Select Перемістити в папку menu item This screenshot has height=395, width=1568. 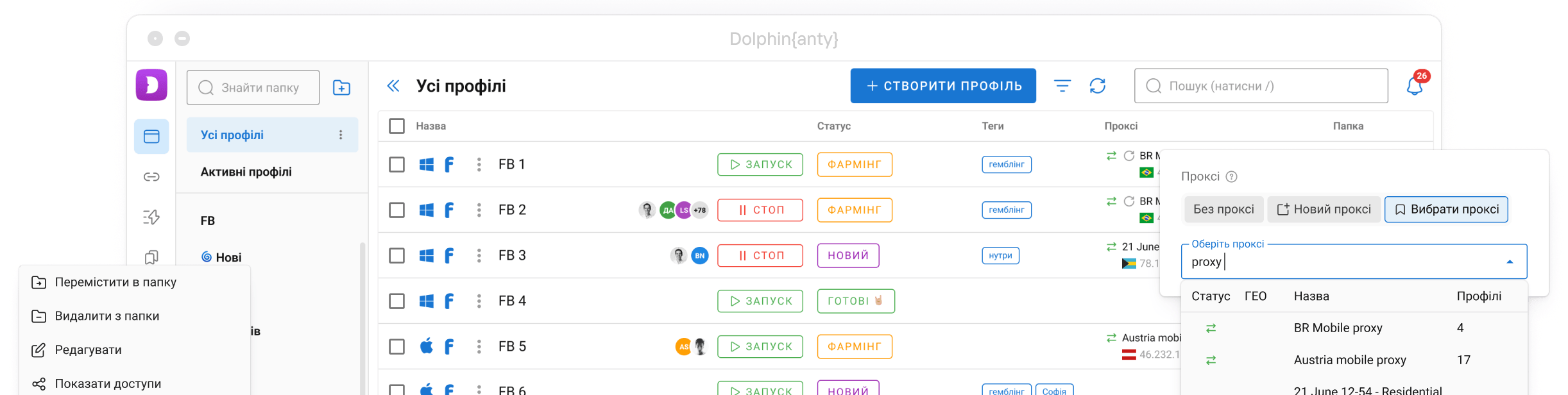(x=135, y=282)
